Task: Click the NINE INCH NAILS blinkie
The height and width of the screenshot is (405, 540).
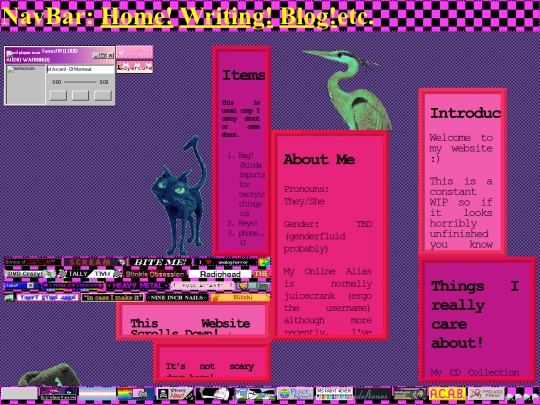Action: coord(177,298)
